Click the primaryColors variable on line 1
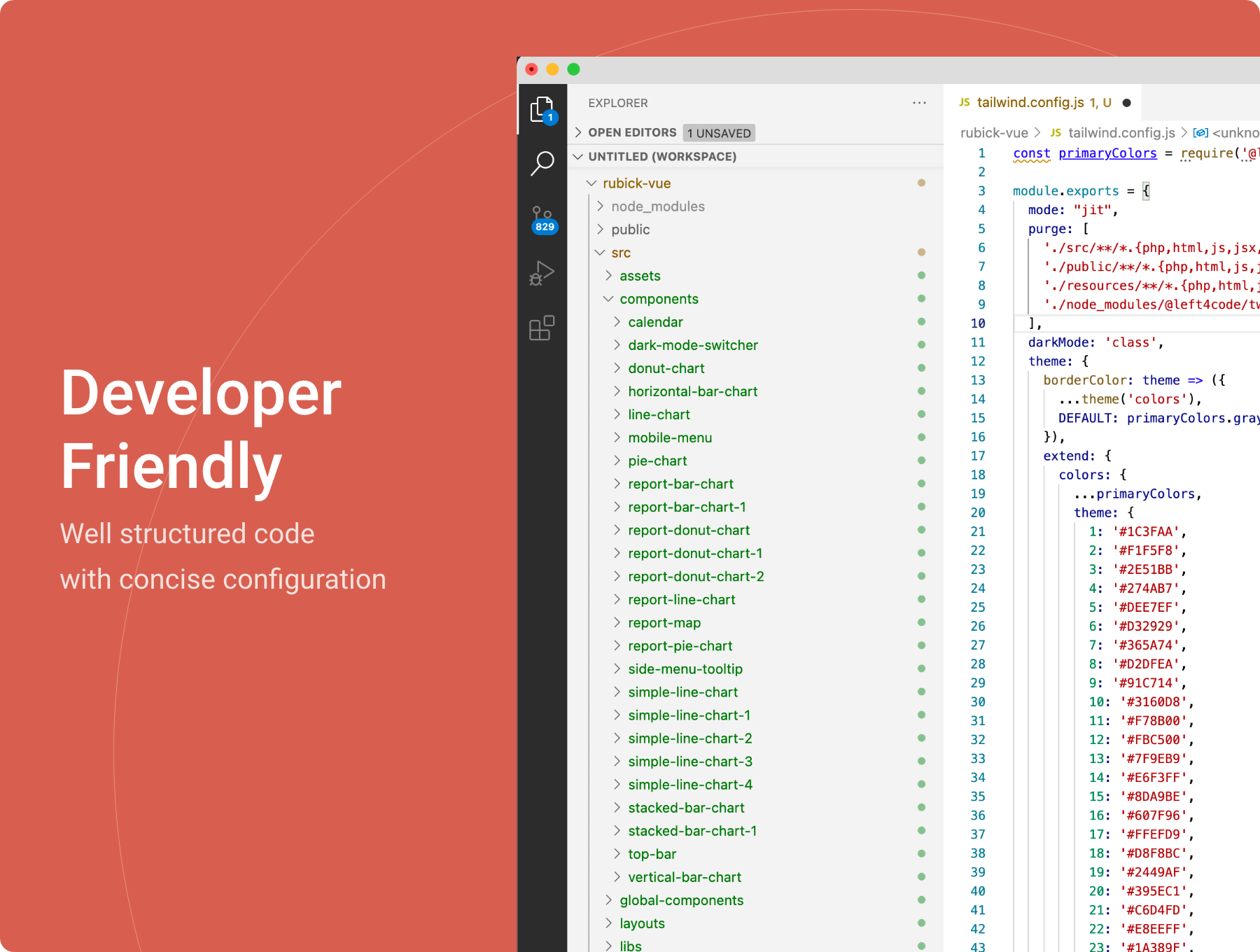 click(1107, 153)
